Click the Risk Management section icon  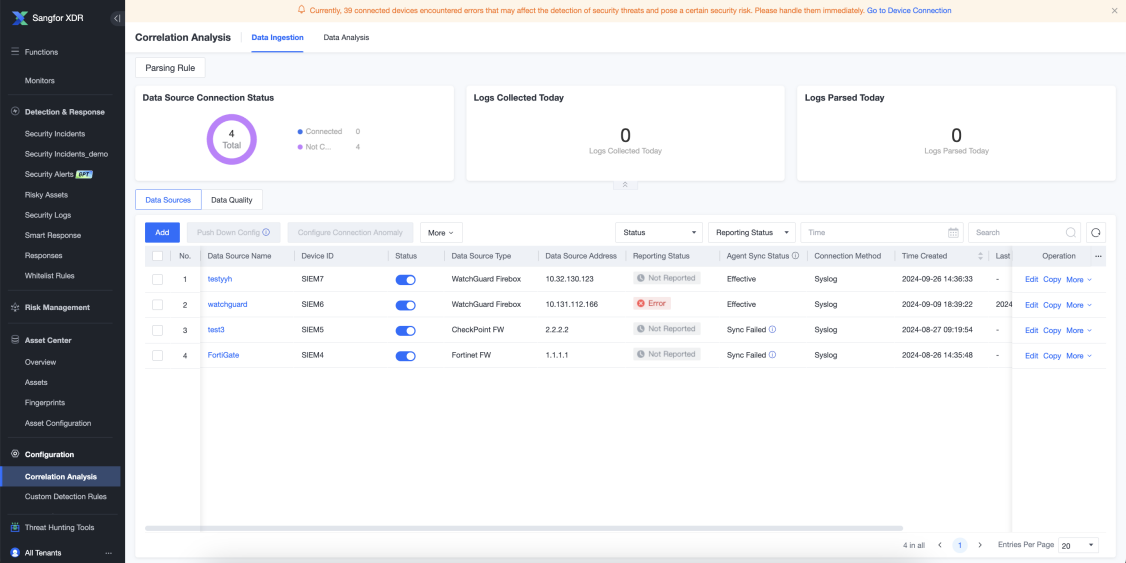click(x=15, y=307)
